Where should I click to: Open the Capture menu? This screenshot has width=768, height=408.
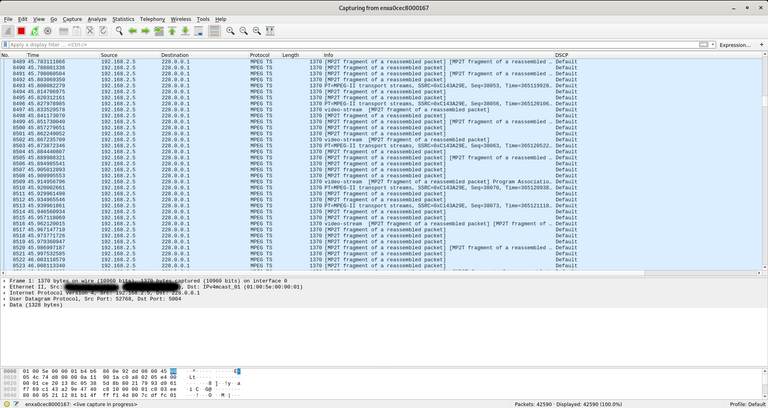pos(72,19)
